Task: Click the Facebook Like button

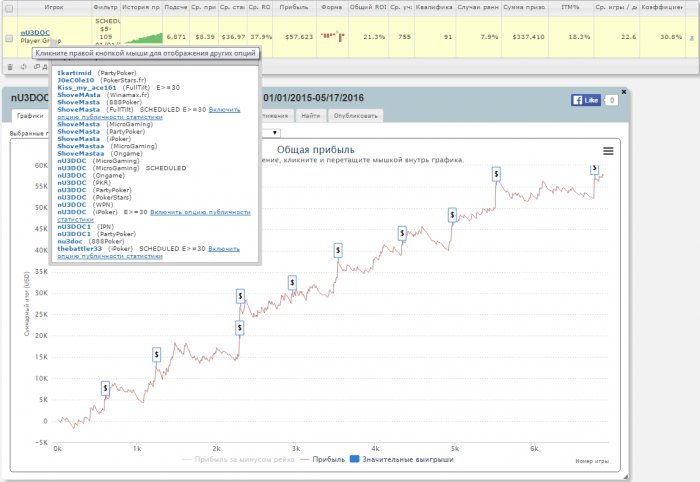Action: click(x=584, y=101)
